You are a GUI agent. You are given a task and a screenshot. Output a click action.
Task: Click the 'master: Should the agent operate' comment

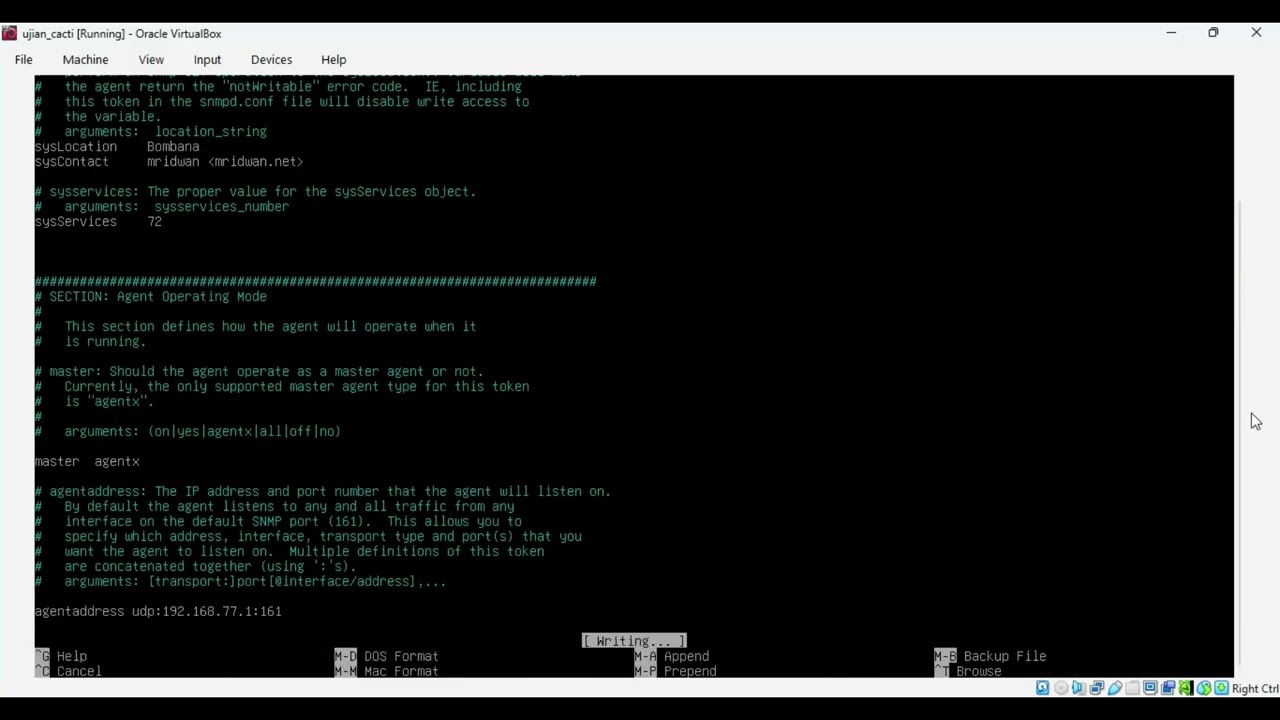pos(259,371)
